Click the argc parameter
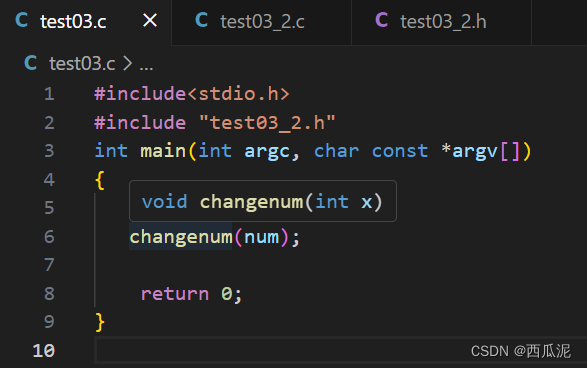 [x=267, y=152]
